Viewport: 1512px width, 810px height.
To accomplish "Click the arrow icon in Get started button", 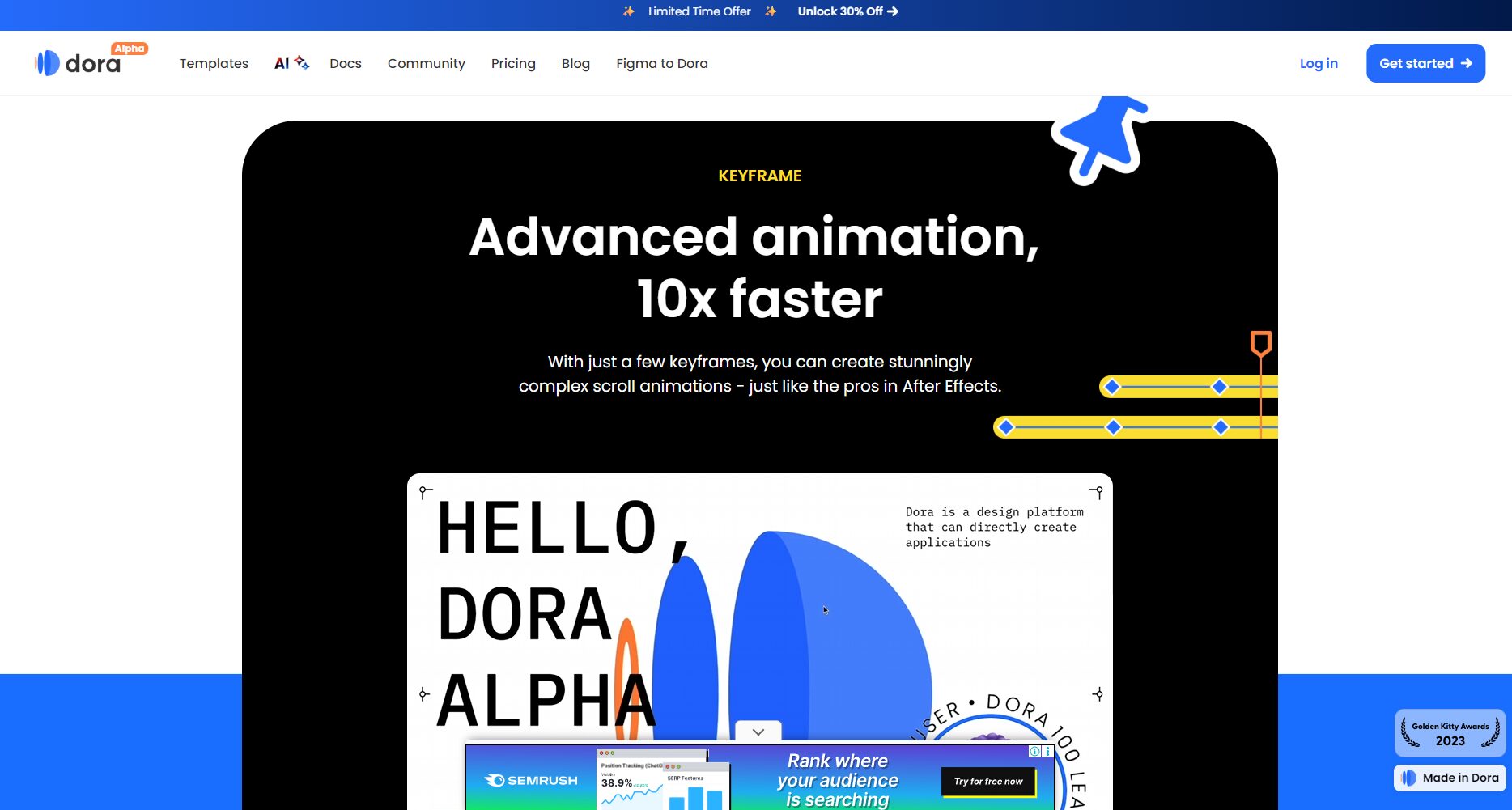I will pos(1467,63).
